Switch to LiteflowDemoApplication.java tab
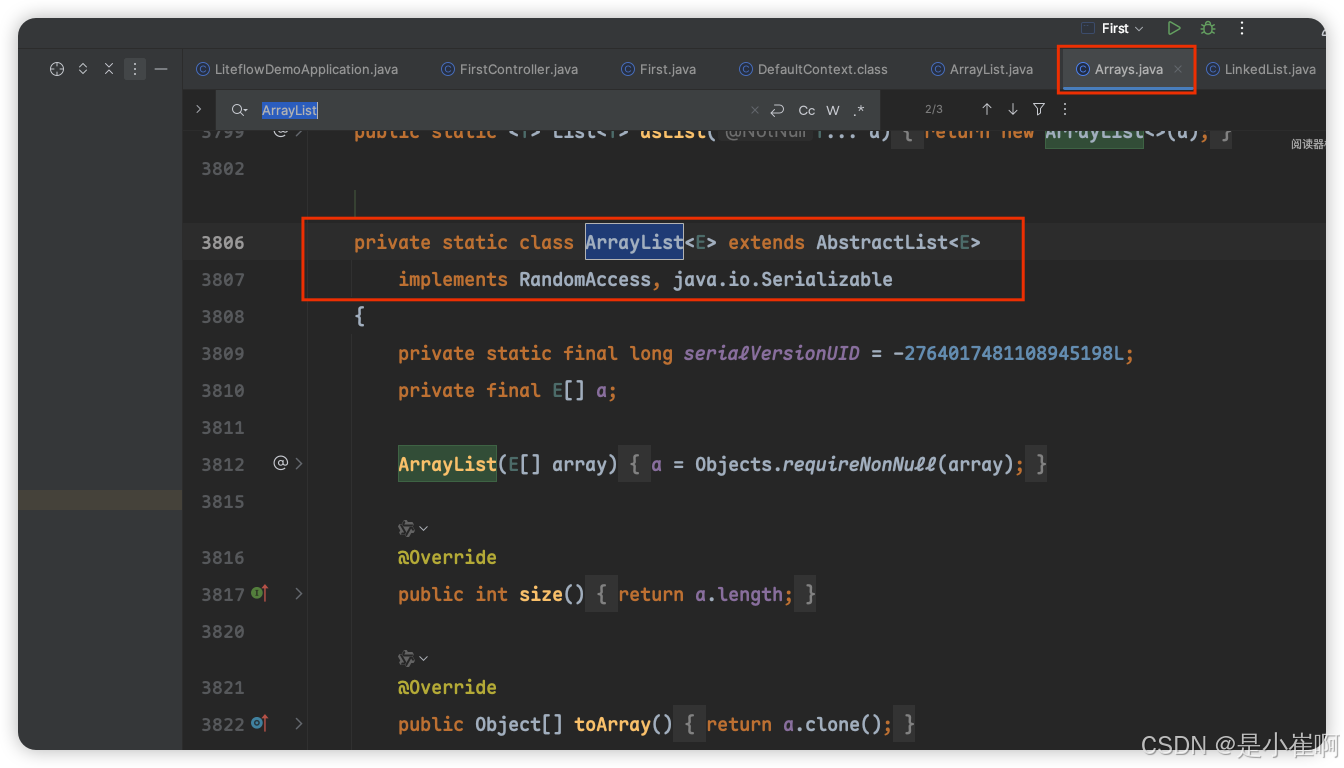The image size is (1344, 768). [297, 69]
